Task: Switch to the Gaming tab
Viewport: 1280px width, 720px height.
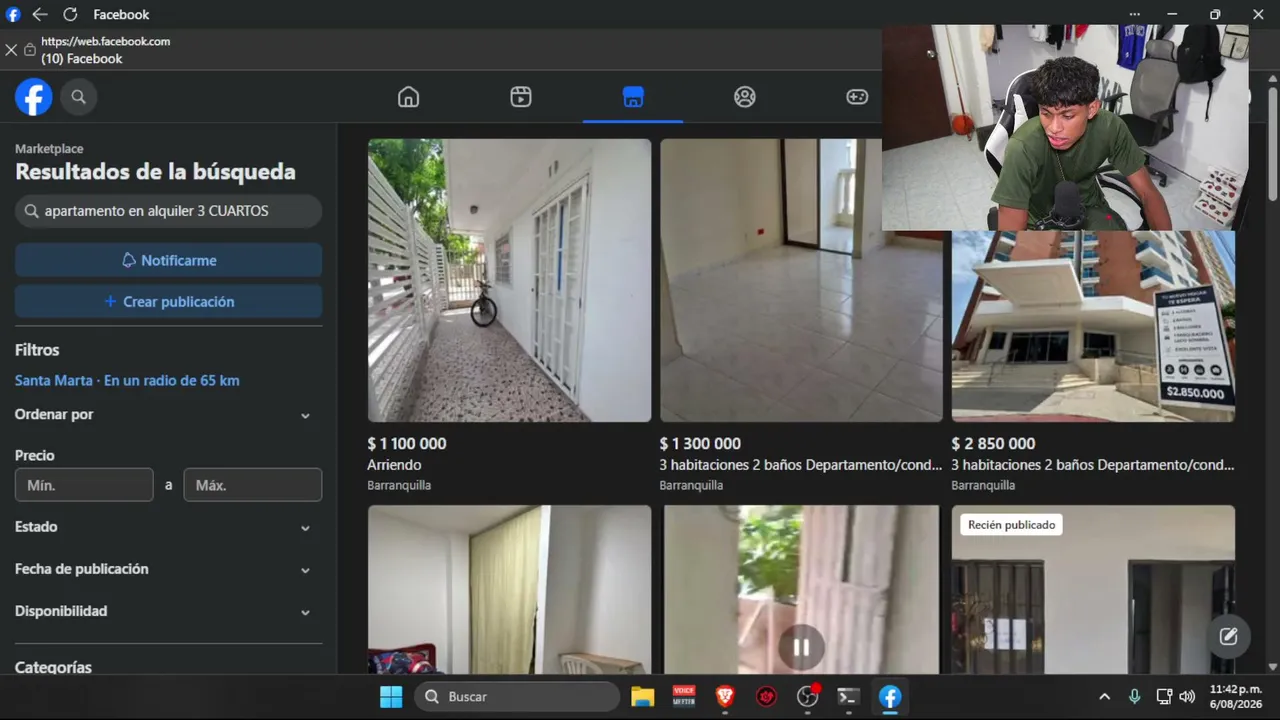Action: point(857,97)
